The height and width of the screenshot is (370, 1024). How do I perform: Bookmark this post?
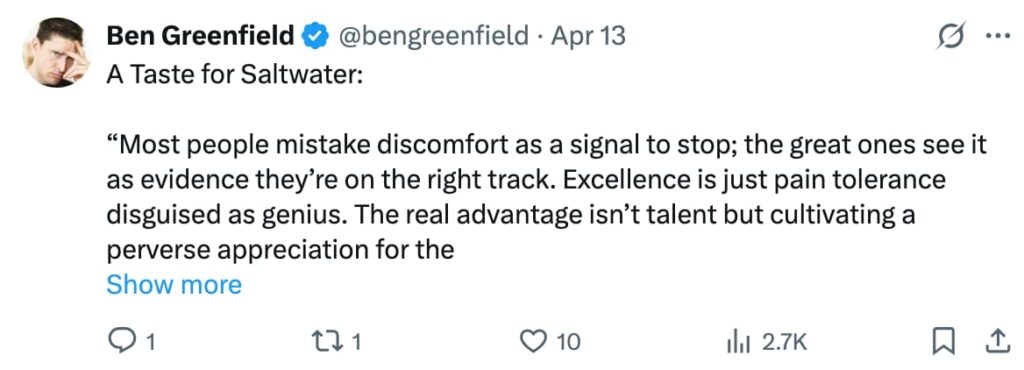(942, 342)
